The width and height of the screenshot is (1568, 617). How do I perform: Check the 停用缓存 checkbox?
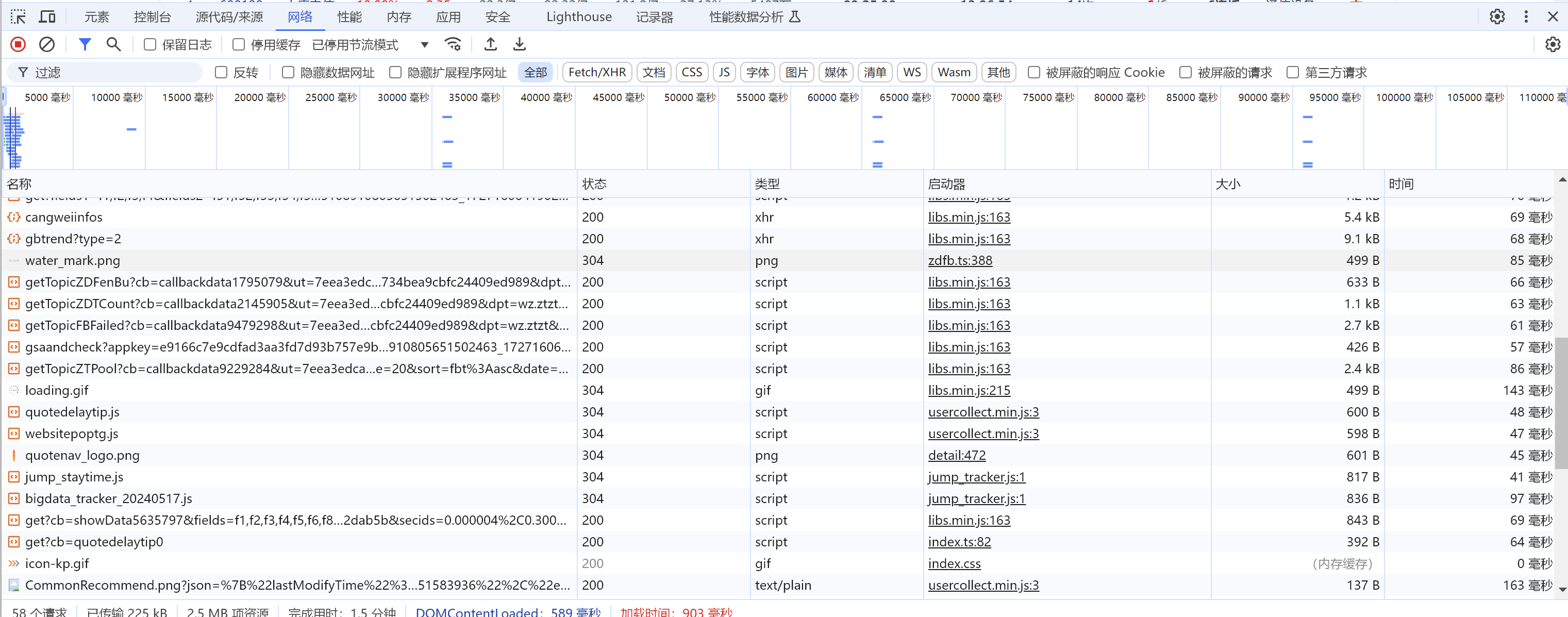coord(239,44)
